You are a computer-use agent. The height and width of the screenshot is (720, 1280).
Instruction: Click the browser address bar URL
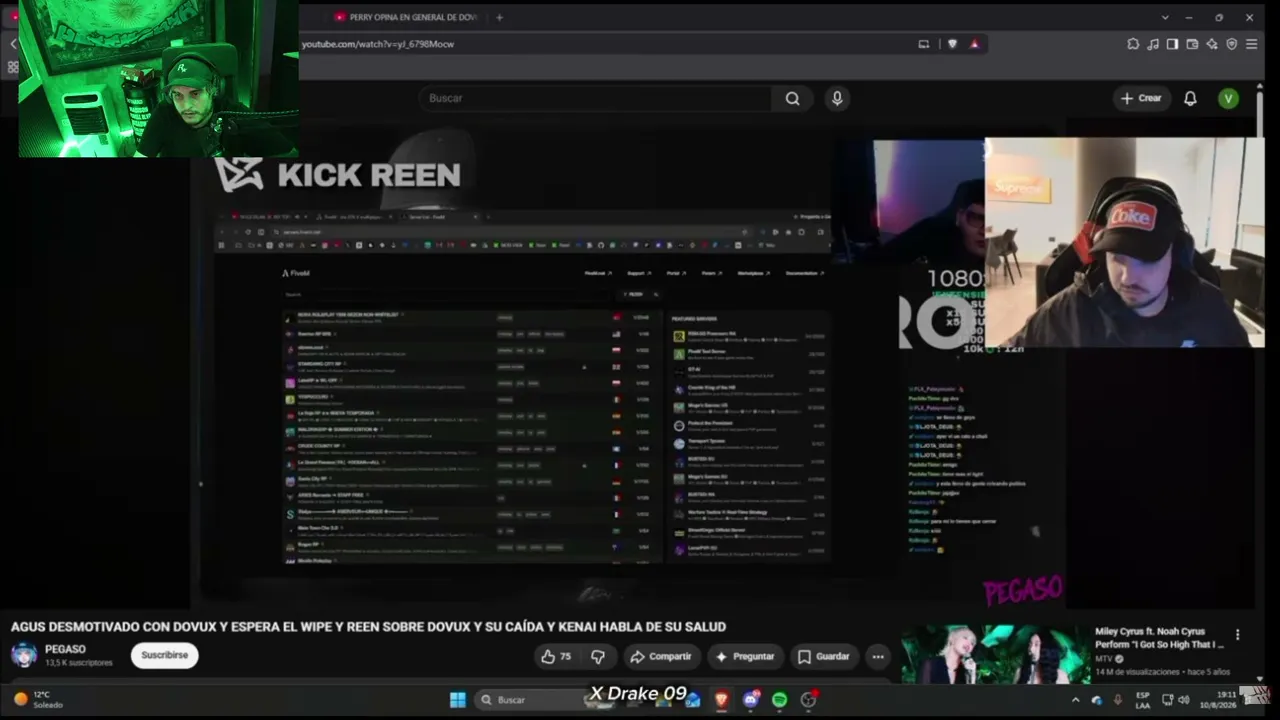coord(378,44)
